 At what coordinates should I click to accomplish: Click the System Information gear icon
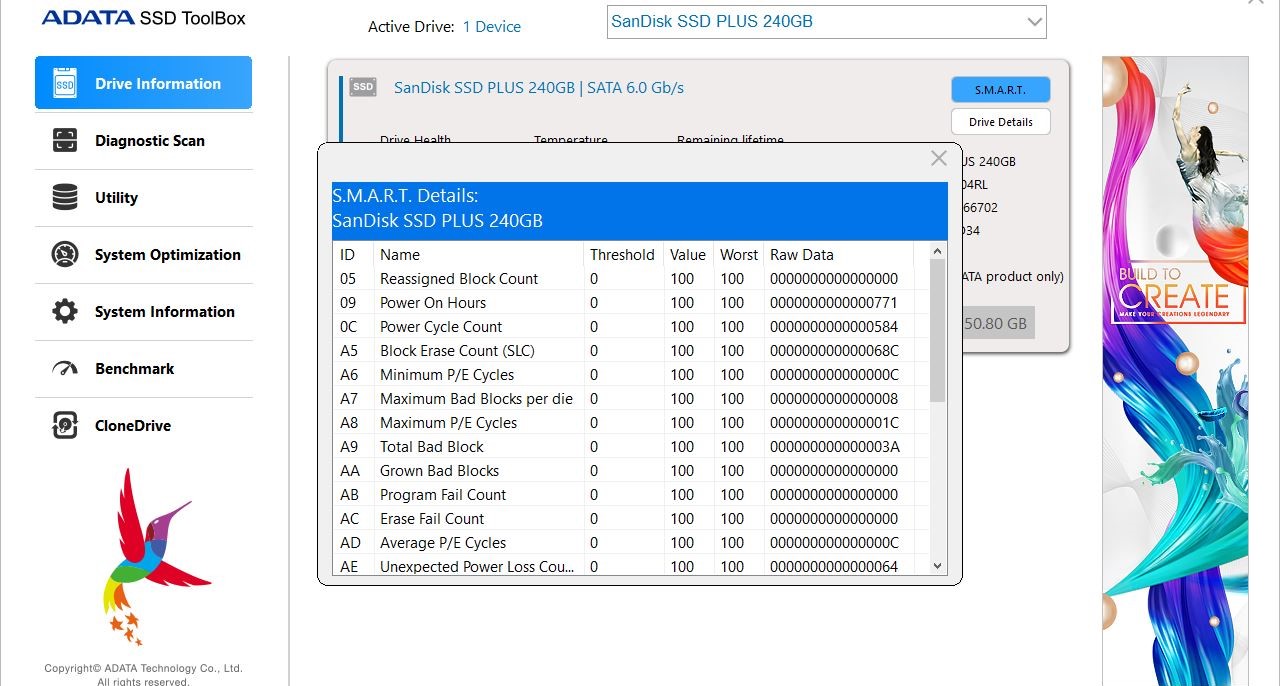tap(64, 312)
